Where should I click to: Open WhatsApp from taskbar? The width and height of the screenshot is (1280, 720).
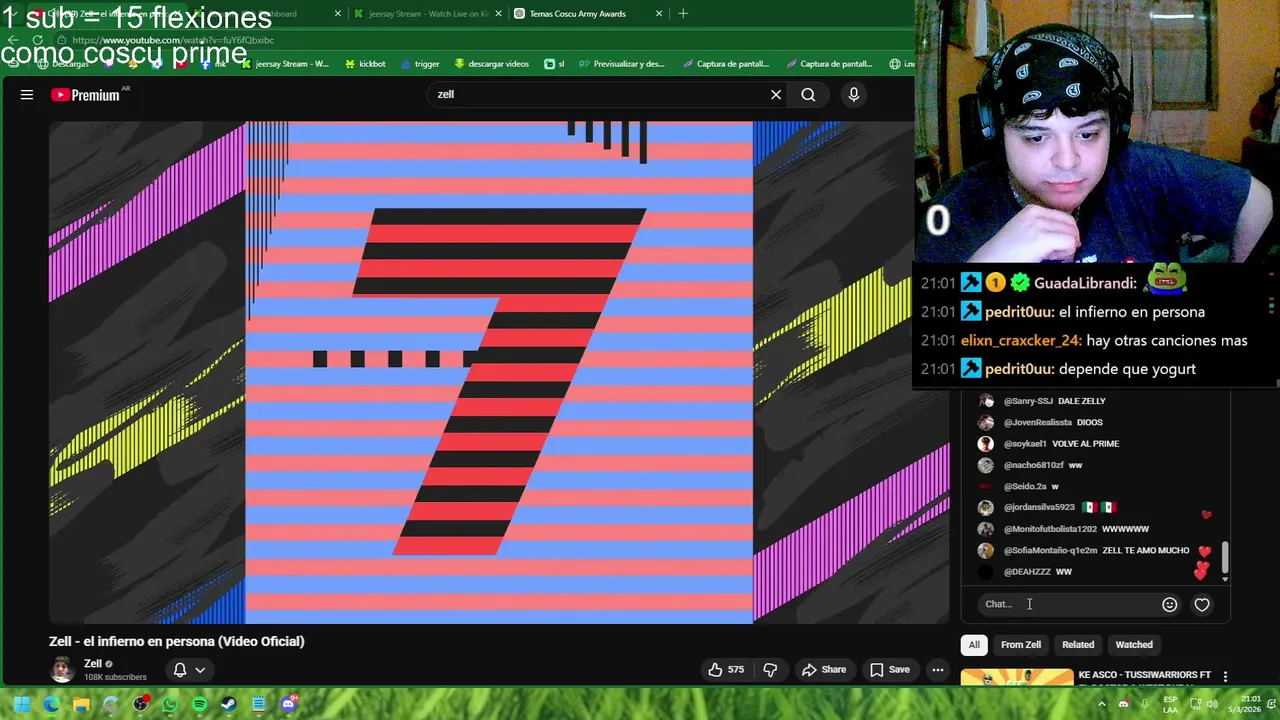tap(170, 704)
